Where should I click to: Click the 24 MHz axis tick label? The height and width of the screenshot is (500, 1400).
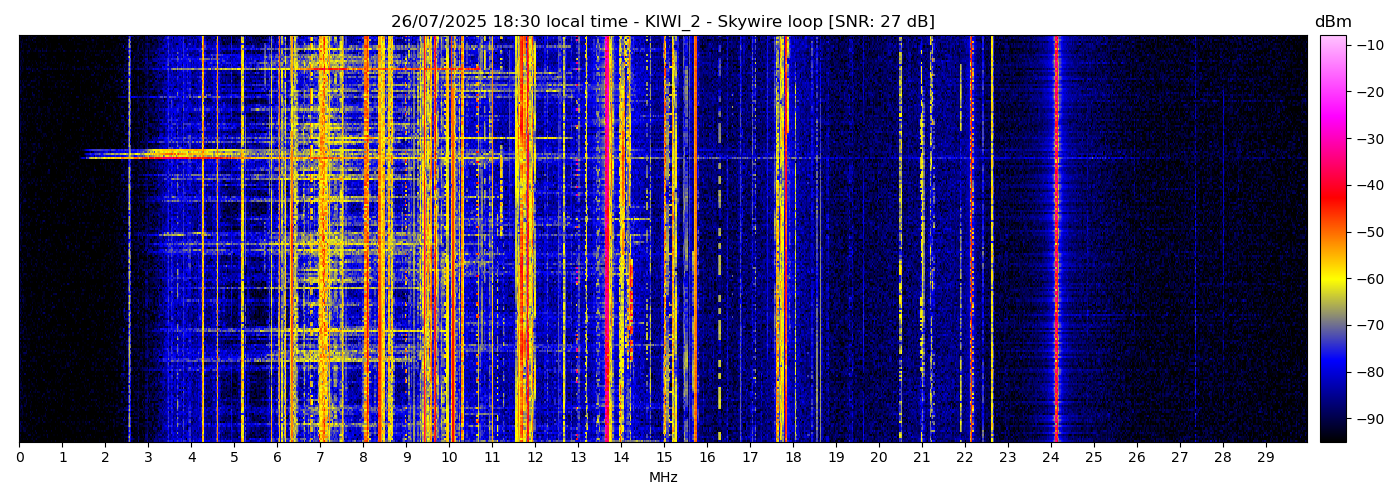pos(1051,458)
